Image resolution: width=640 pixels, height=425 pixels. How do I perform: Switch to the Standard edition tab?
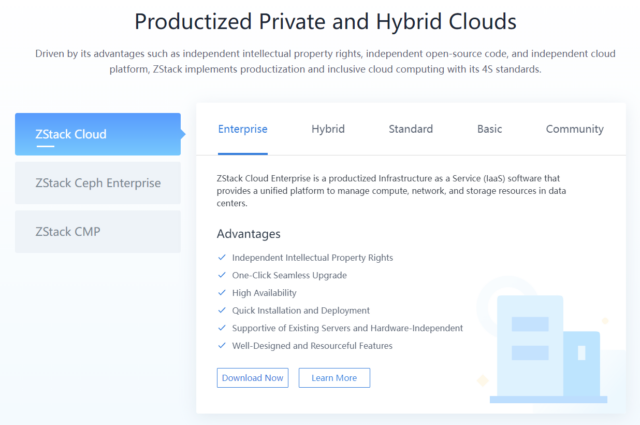click(411, 129)
